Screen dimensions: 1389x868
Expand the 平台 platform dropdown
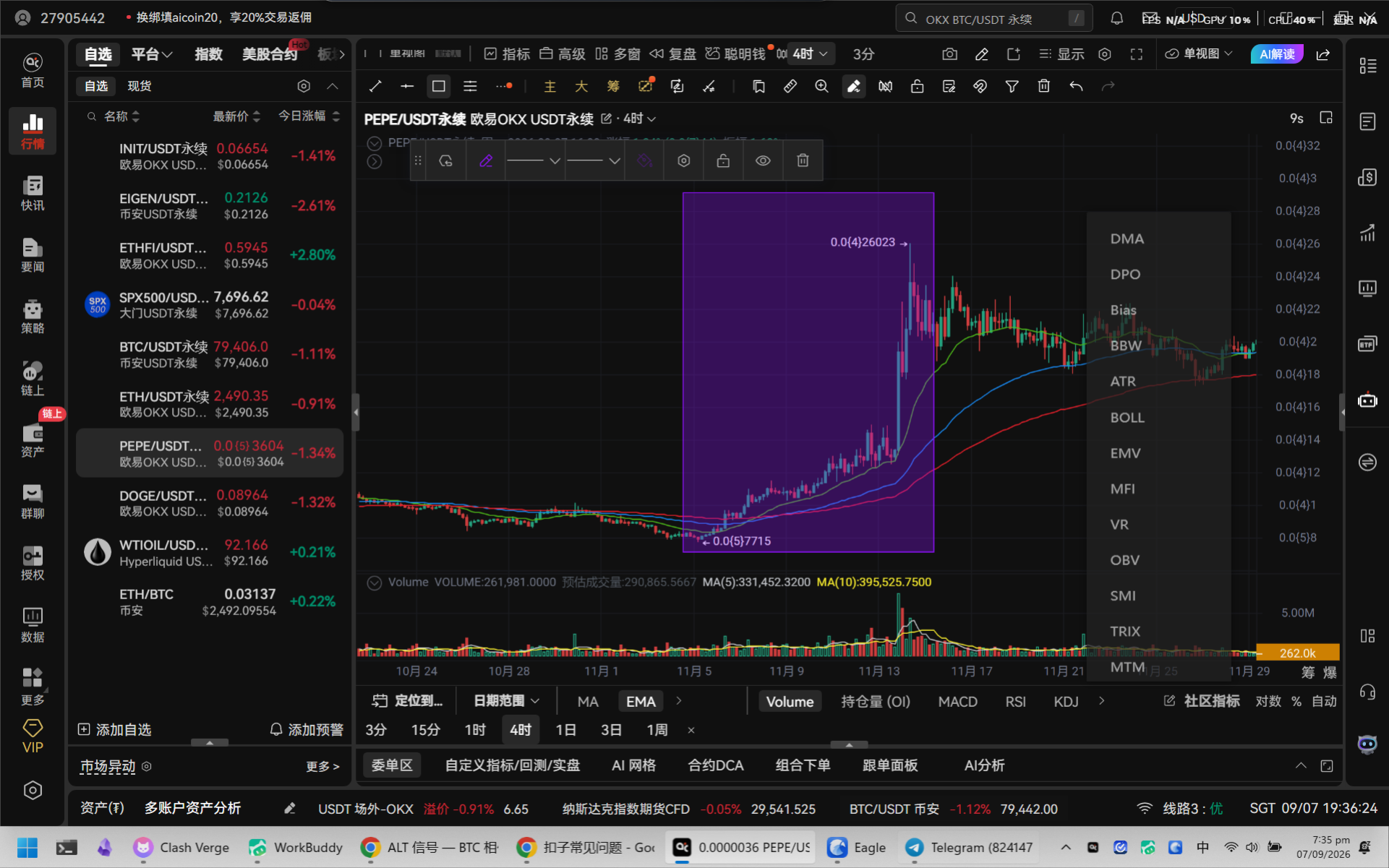point(151,54)
